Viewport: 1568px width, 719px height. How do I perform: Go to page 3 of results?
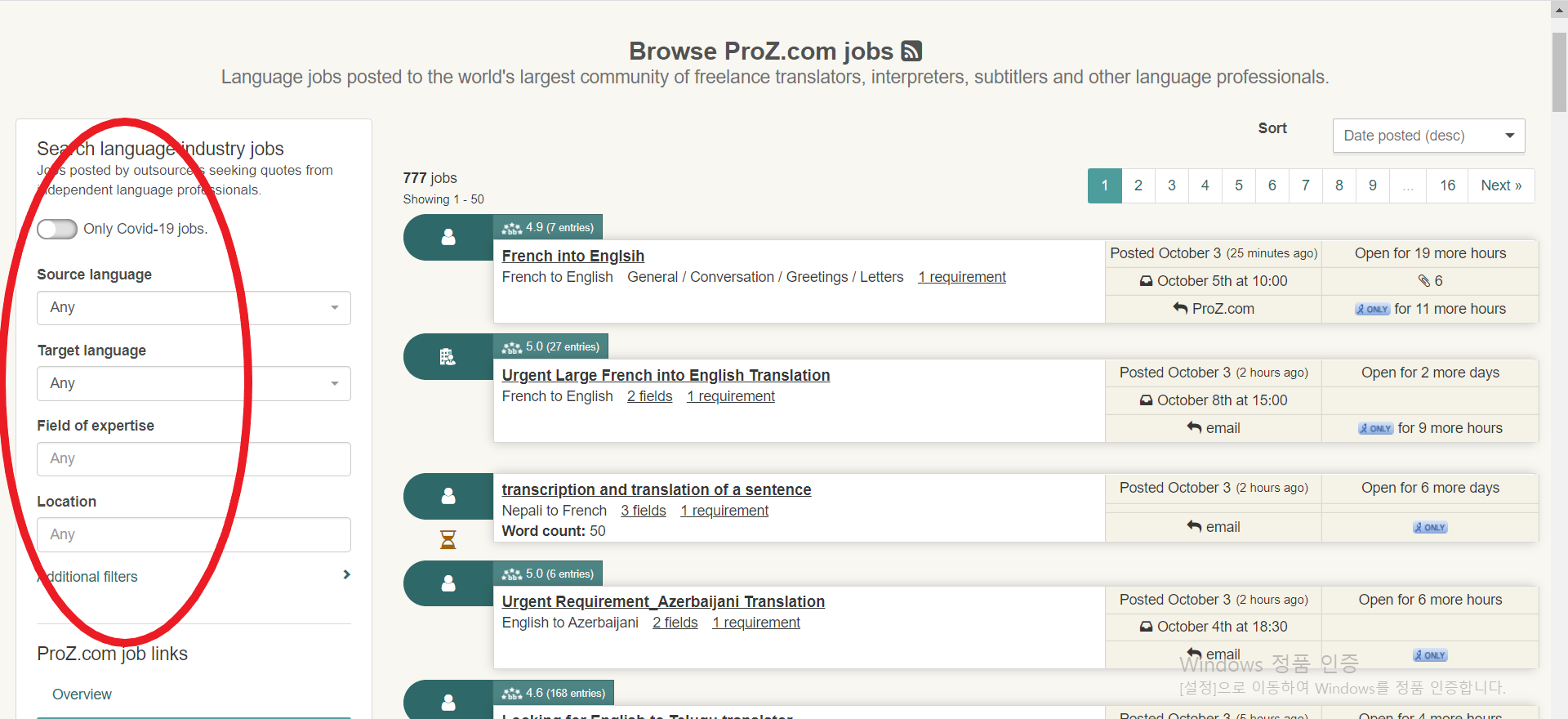(1172, 186)
